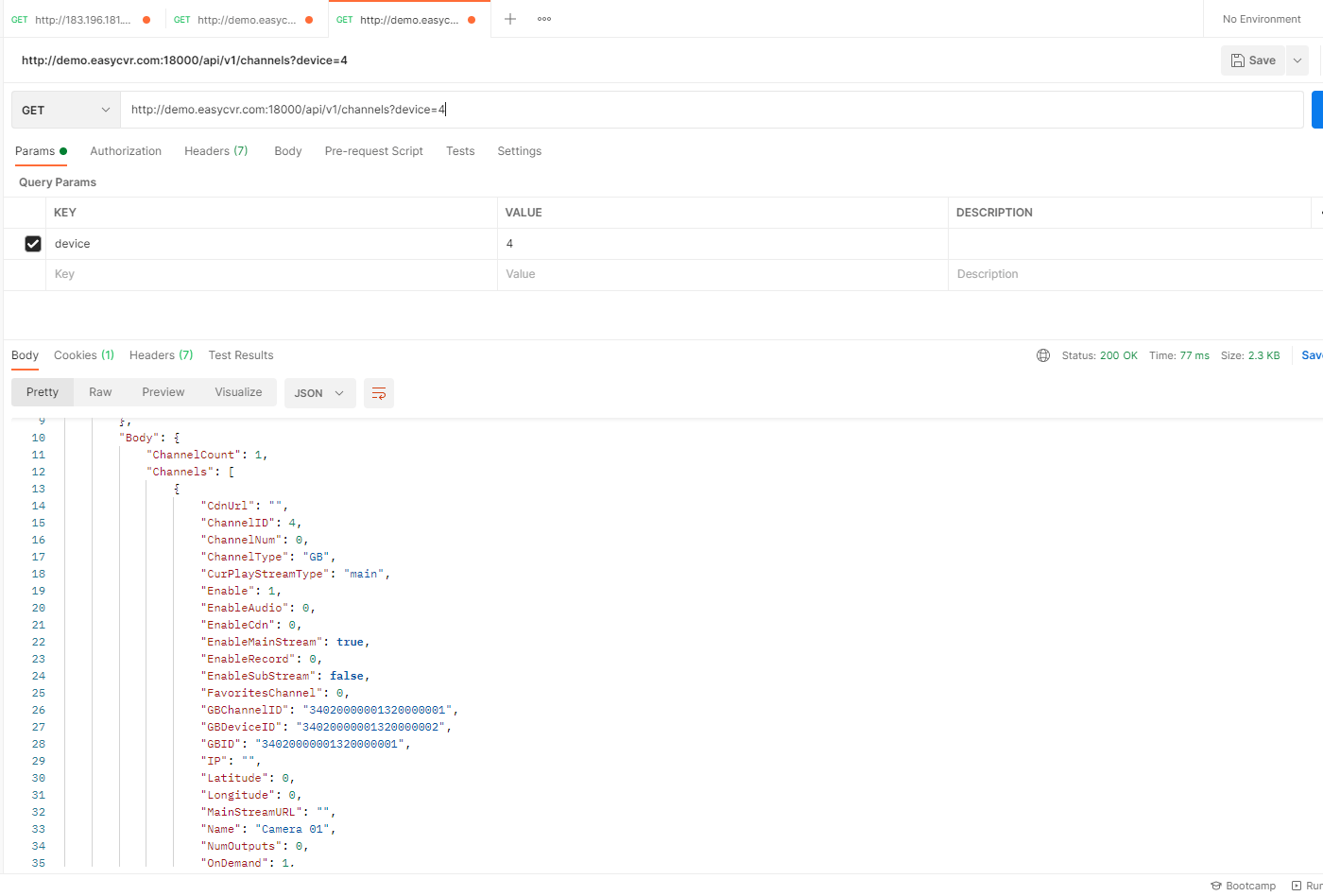Open Bootcamp from the status bar
This screenshot has height=896, width=1323.
click(x=1243, y=886)
